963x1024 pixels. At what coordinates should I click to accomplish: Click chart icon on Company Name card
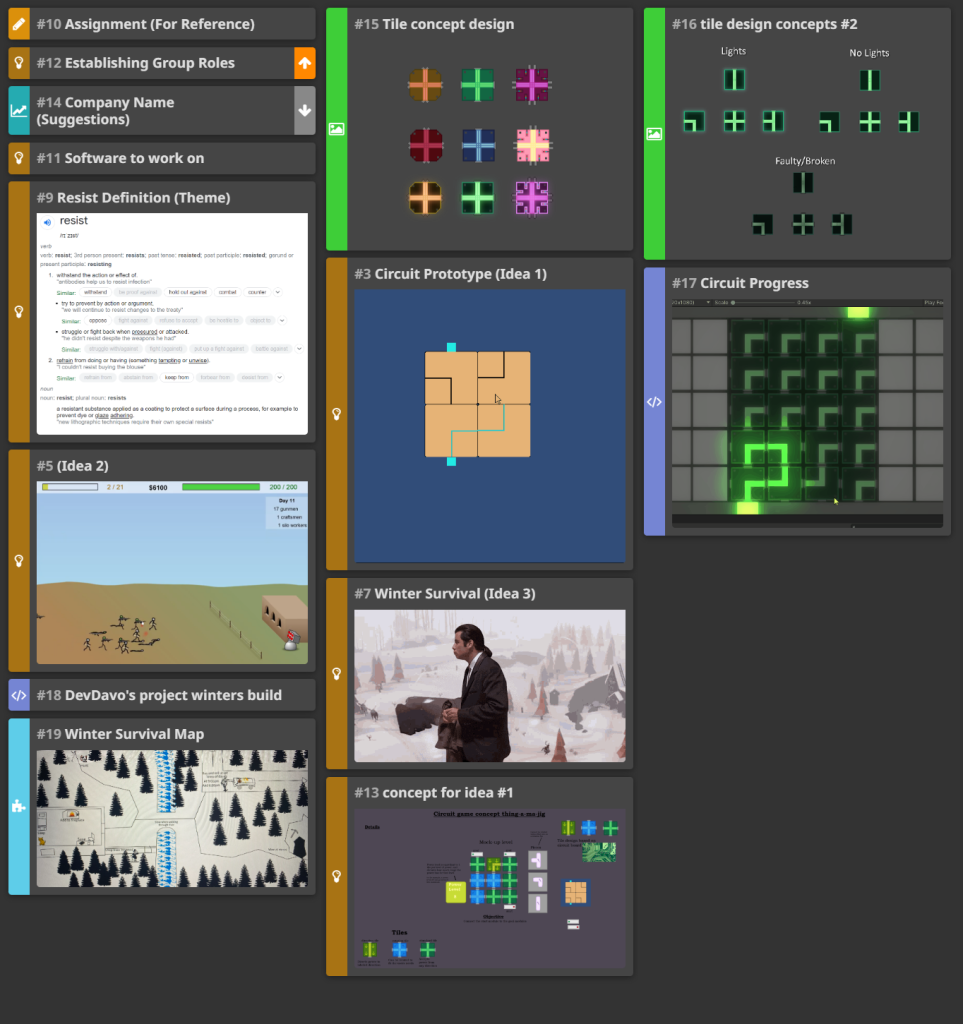coord(19,110)
